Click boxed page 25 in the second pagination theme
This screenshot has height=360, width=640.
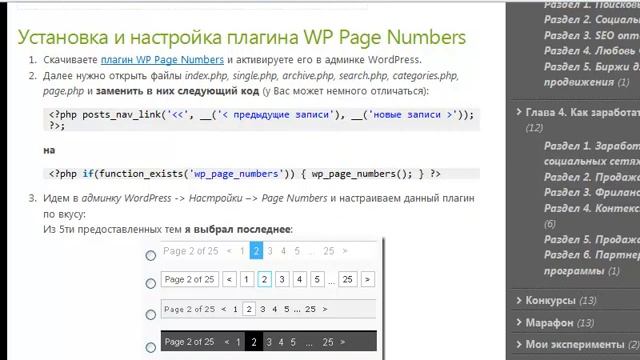(347, 280)
